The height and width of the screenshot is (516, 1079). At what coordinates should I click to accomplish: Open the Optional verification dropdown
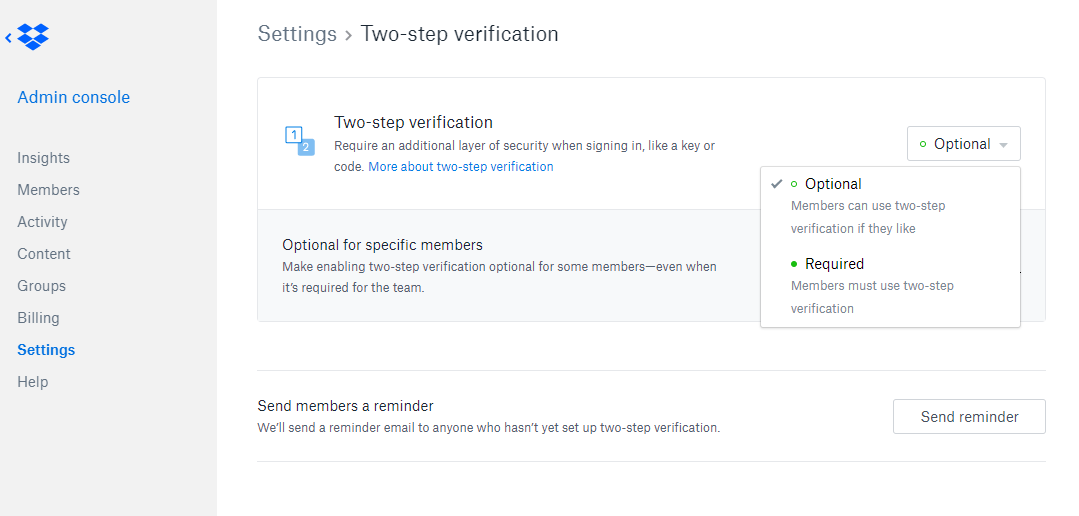point(963,144)
